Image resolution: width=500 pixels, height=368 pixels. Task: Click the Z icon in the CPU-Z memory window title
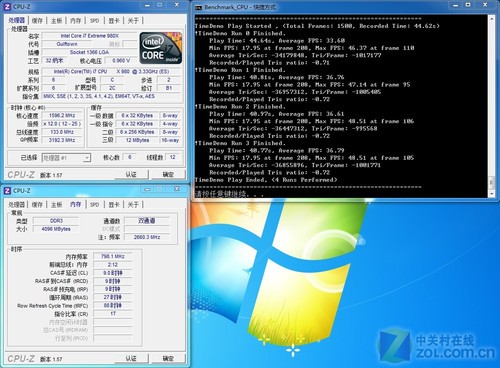point(7,191)
